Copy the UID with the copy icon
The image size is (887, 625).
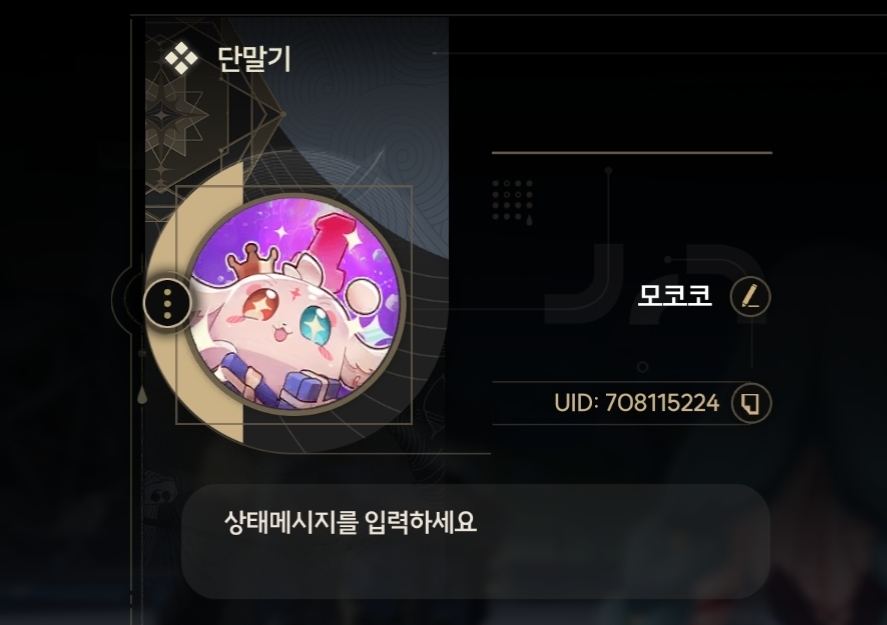tap(751, 403)
